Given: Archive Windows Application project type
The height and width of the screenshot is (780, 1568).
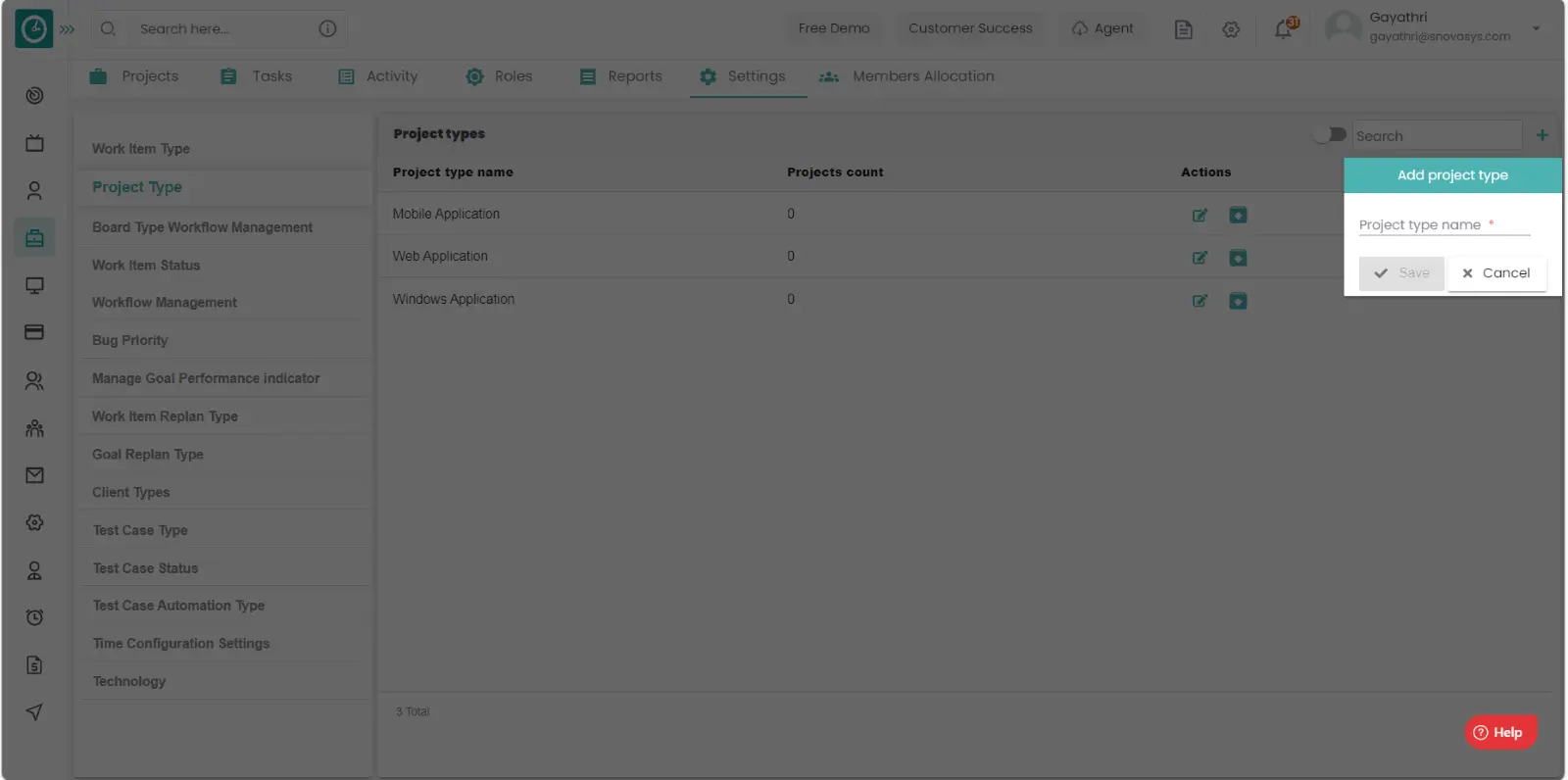Looking at the screenshot, I should [1239, 301].
